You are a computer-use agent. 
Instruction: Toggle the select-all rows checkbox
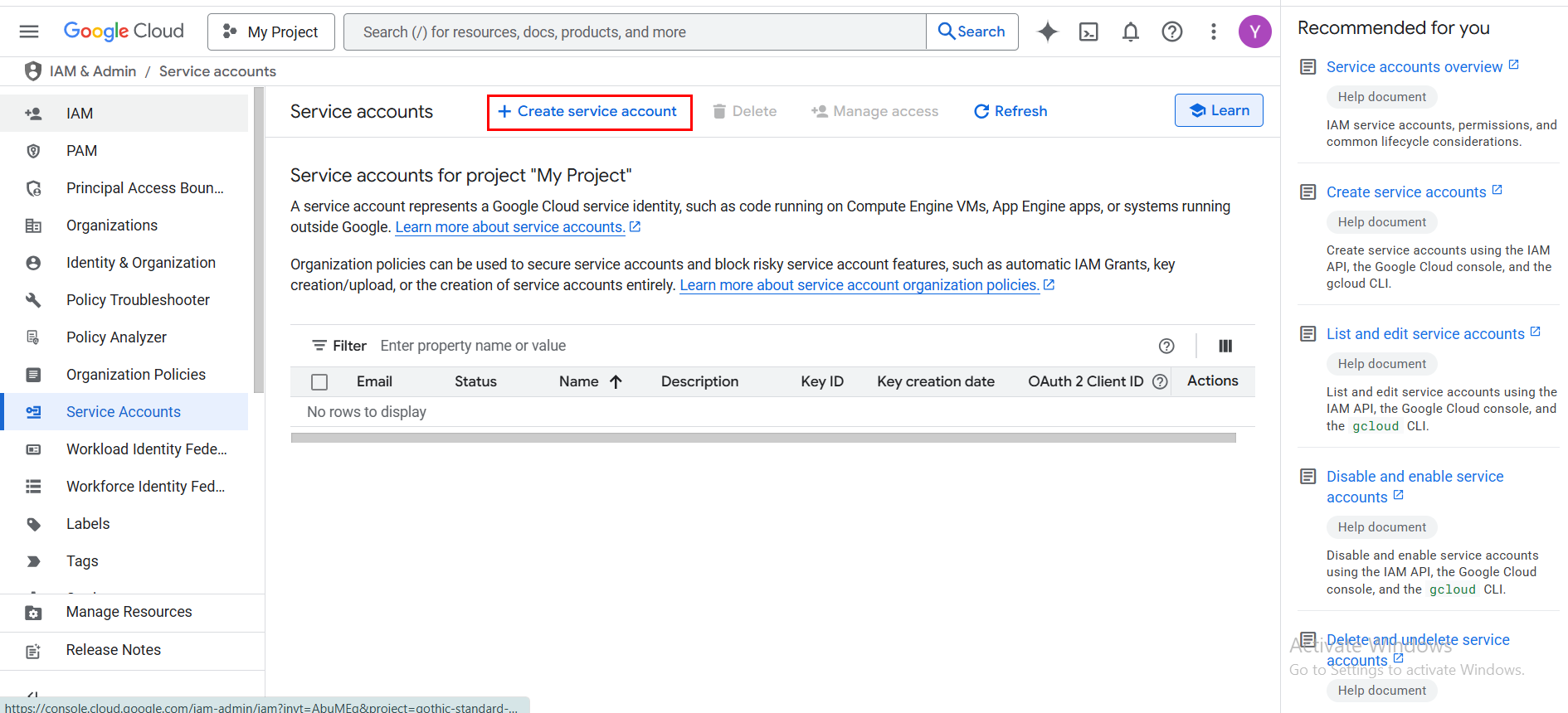pos(319,381)
